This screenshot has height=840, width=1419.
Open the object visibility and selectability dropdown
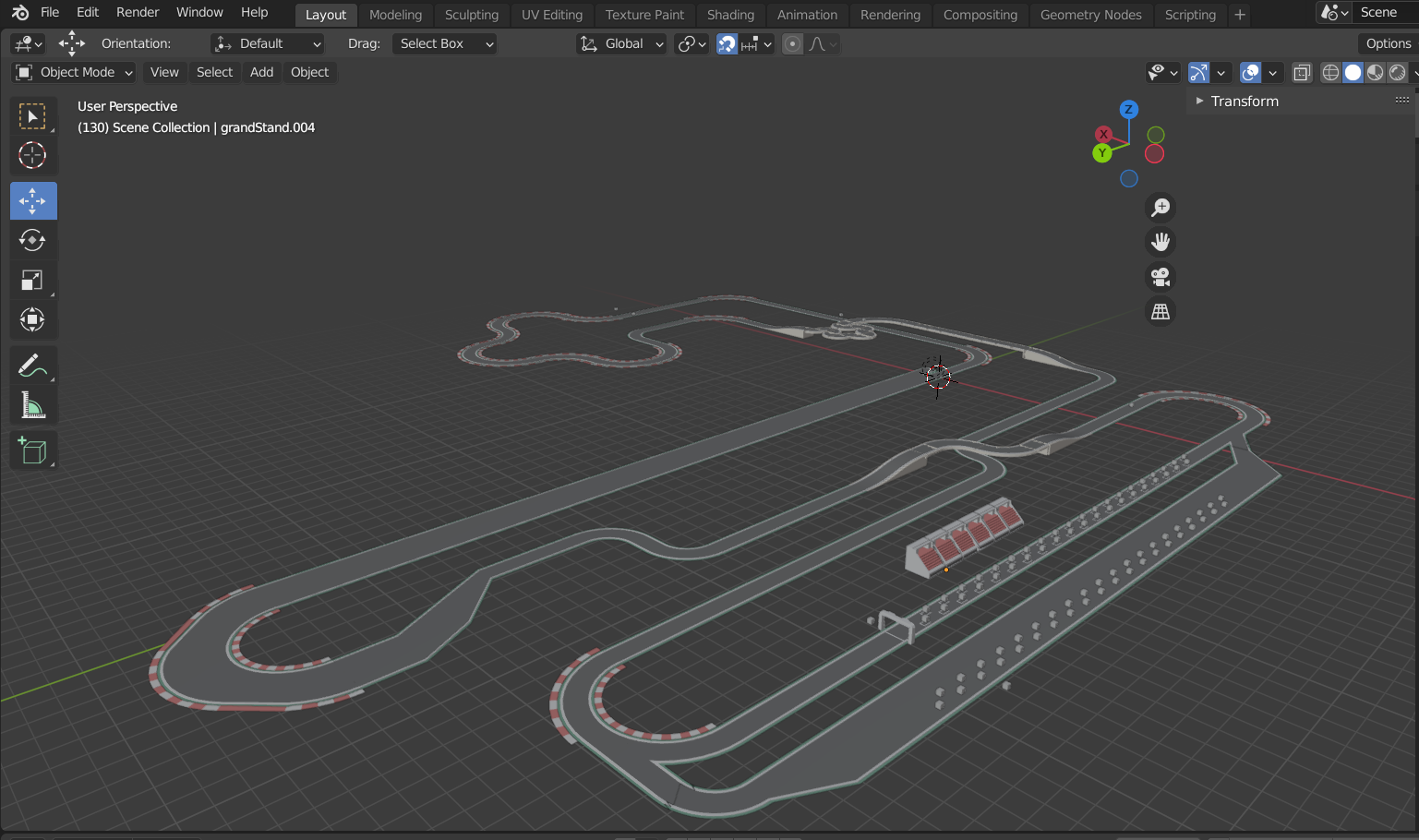pyautogui.click(x=1162, y=72)
